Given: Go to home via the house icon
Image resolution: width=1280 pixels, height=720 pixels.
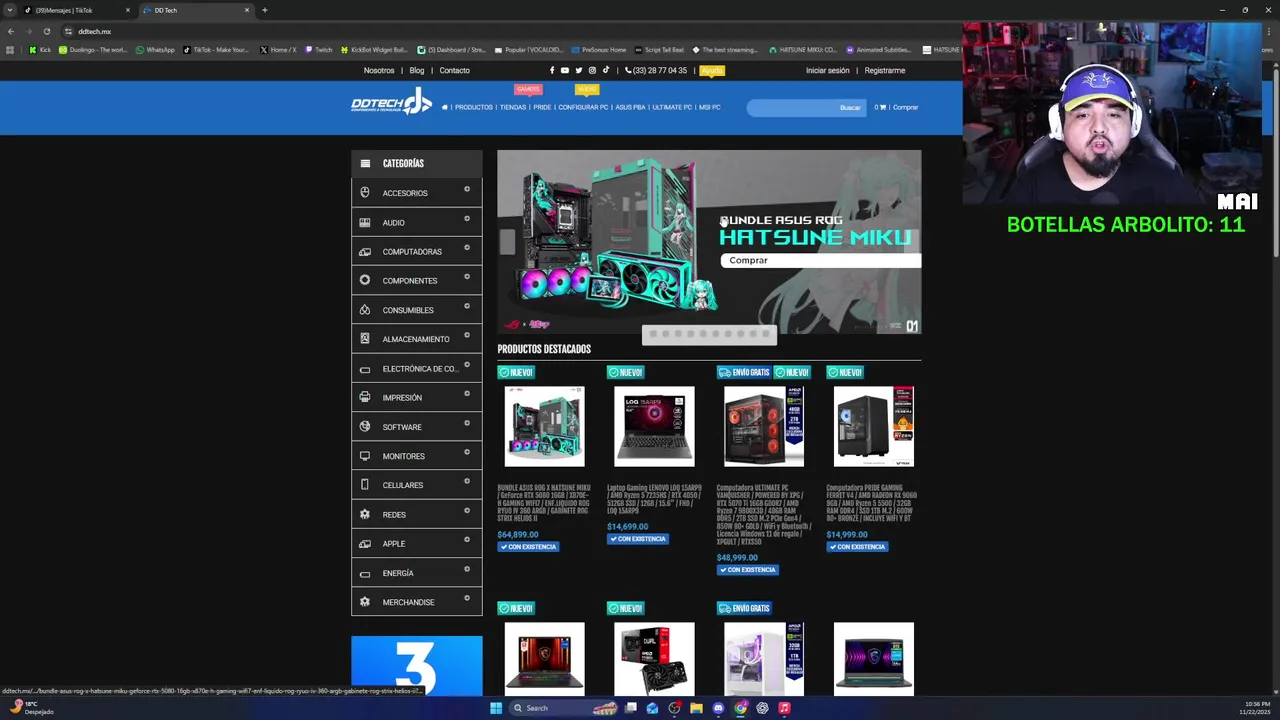Looking at the screenshot, I should tap(445, 107).
